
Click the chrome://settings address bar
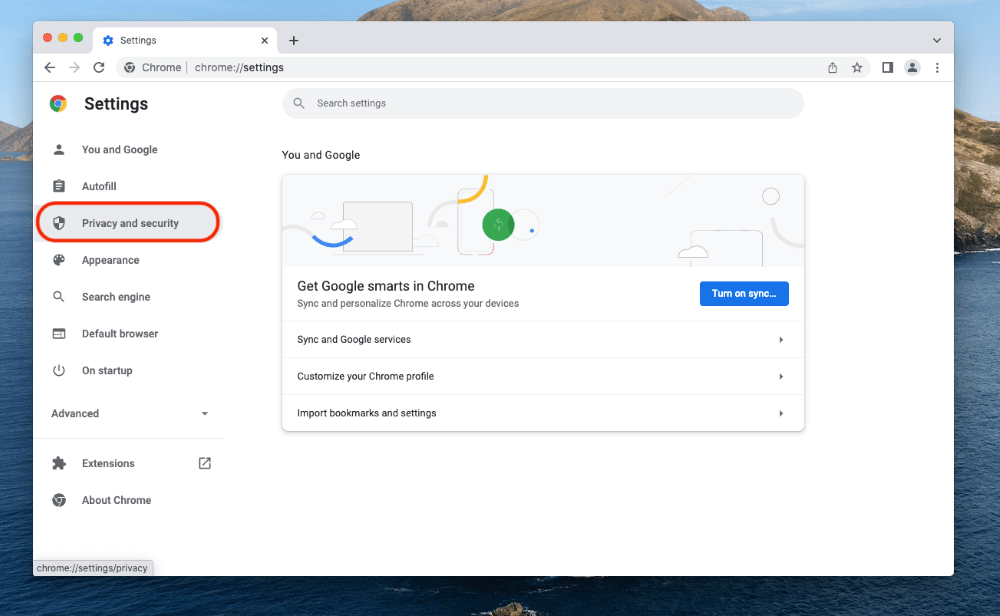pos(492,68)
